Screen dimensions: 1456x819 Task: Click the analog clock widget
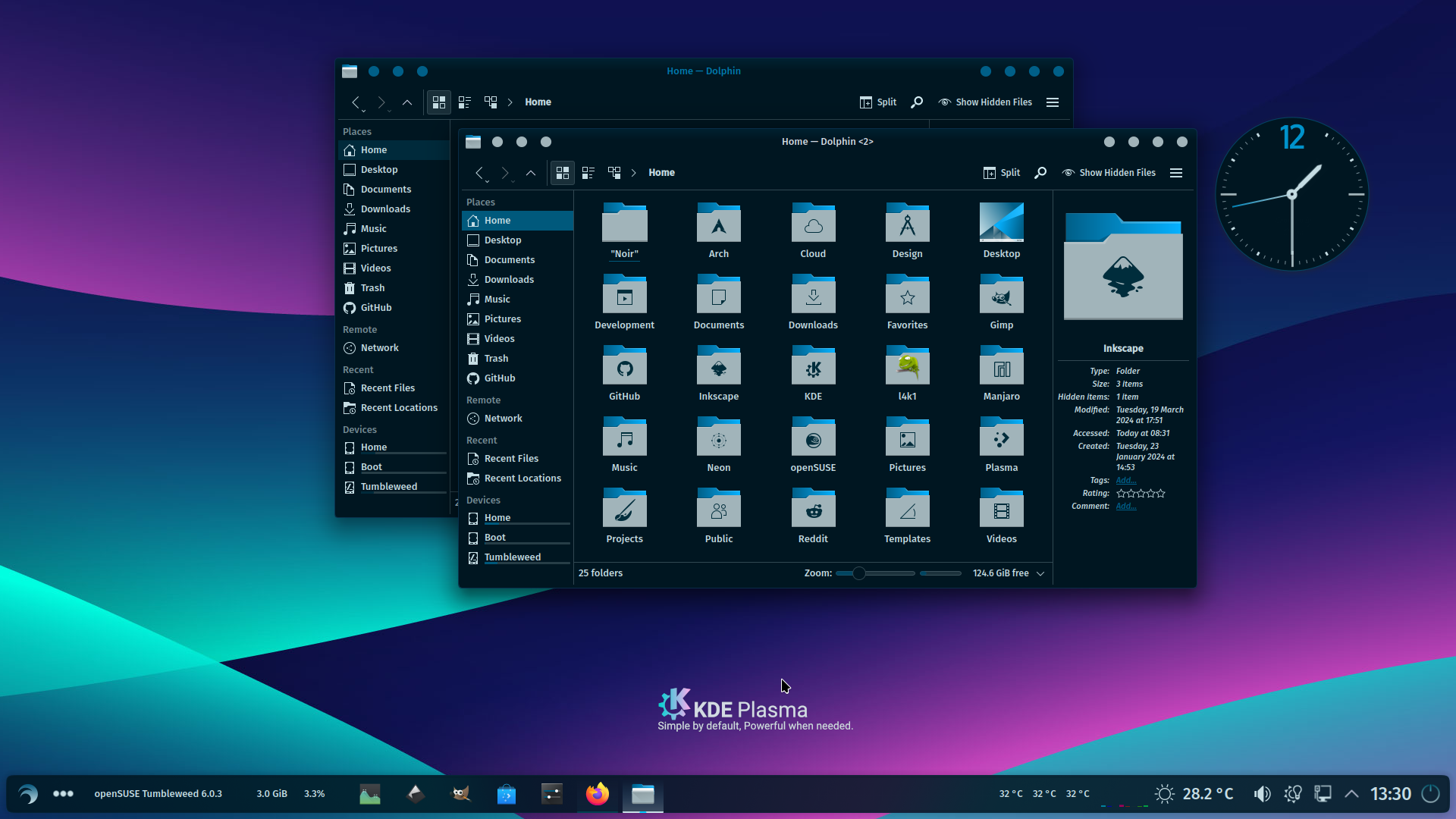[1291, 195]
